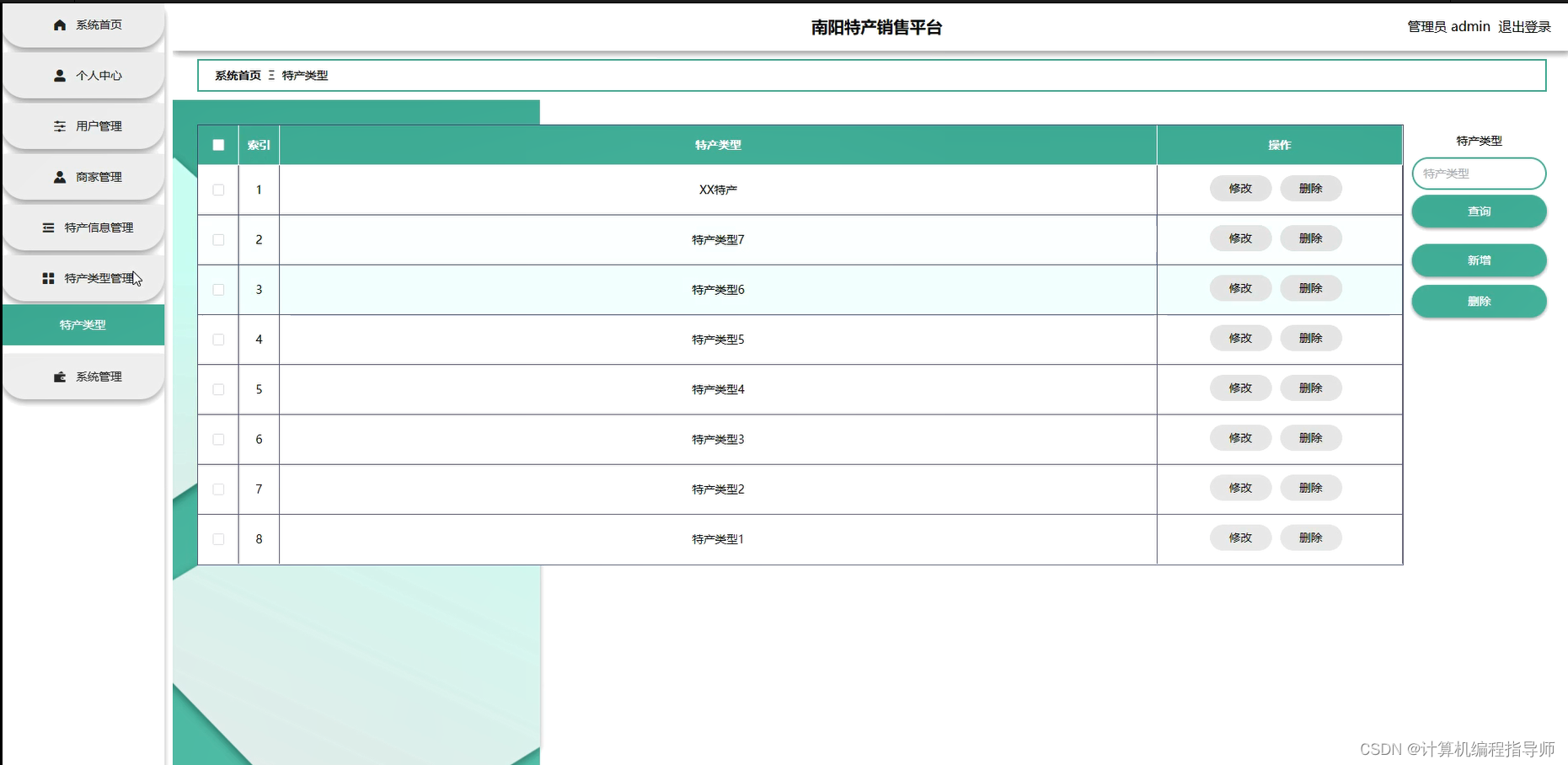1568x765 pixels.
Task: Check the checkbox for row 特产类型2
Action: point(218,489)
